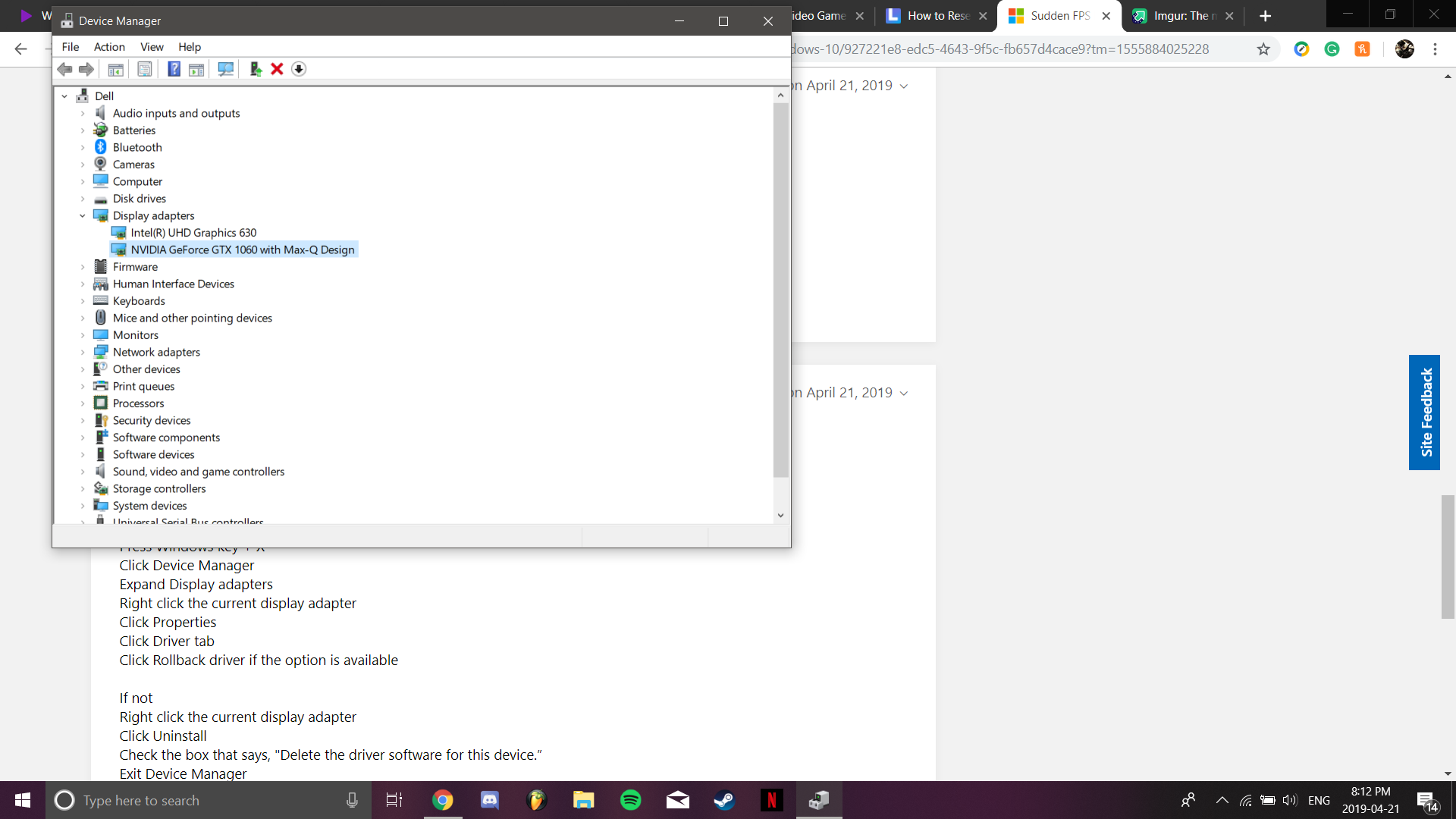Click the Forward arrow in Device Manager toolbar
This screenshot has height=819, width=1456.
coord(86,69)
